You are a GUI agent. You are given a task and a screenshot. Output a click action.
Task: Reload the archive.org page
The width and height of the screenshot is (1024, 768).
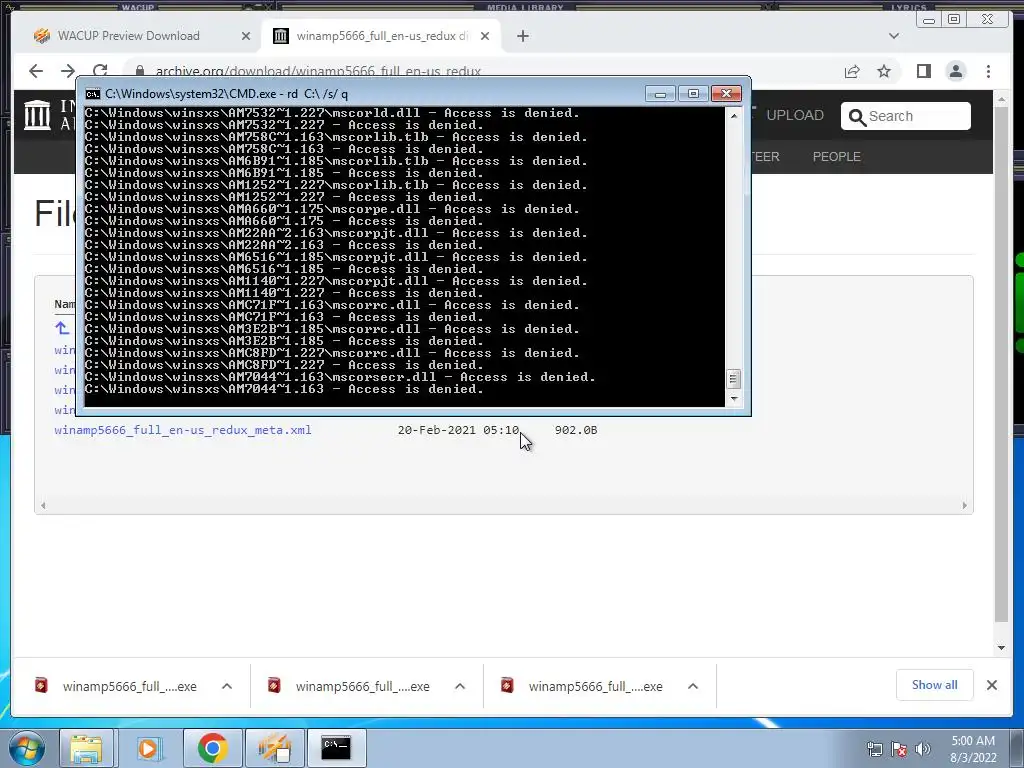(100, 71)
